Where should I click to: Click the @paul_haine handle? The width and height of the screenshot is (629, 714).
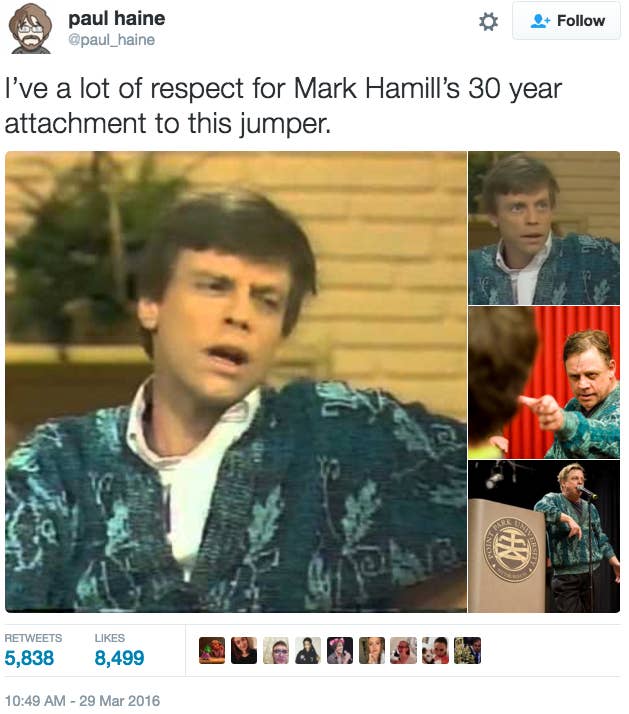point(112,40)
